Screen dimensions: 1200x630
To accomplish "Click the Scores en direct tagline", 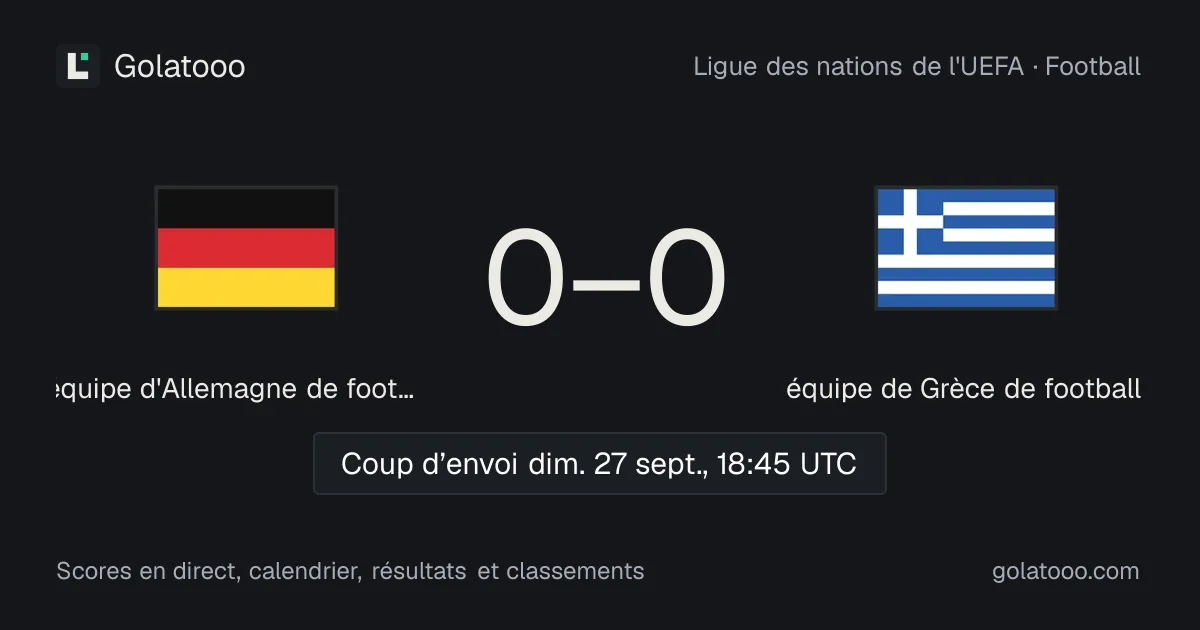I will (350, 571).
